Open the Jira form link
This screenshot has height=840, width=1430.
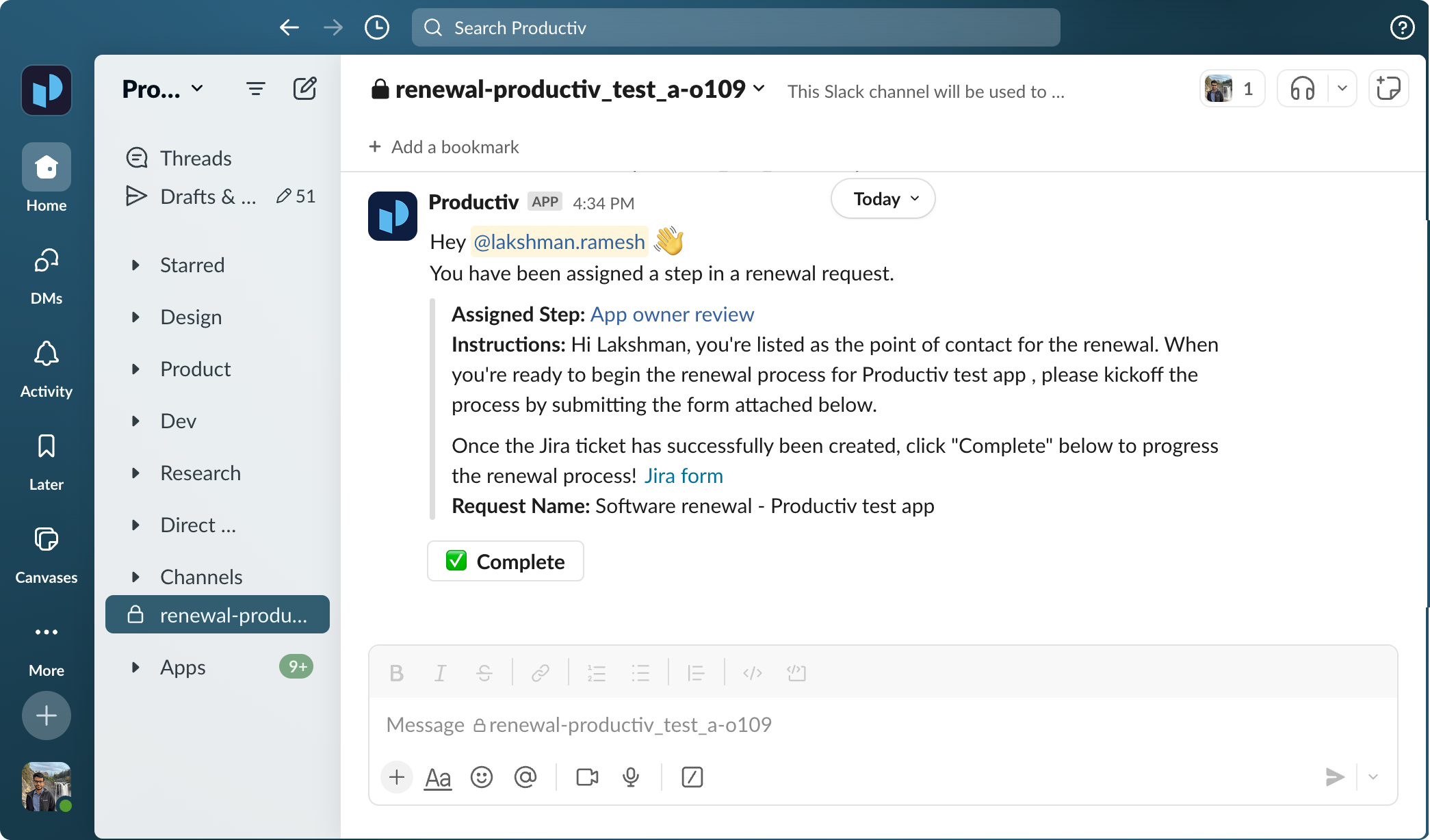pyautogui.click(x=683, y=476)
